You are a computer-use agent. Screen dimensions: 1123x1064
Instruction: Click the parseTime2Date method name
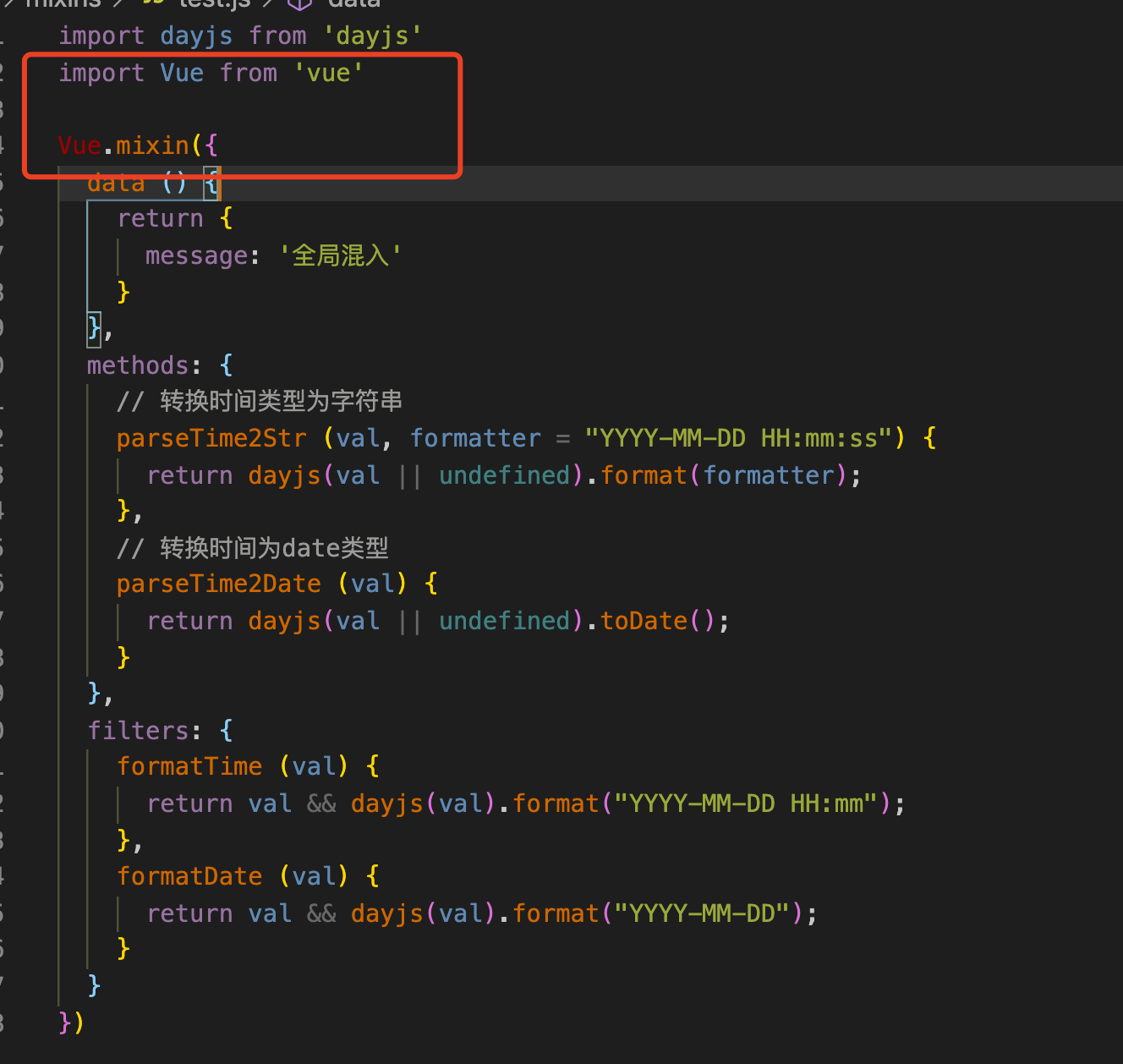(219, 584)
